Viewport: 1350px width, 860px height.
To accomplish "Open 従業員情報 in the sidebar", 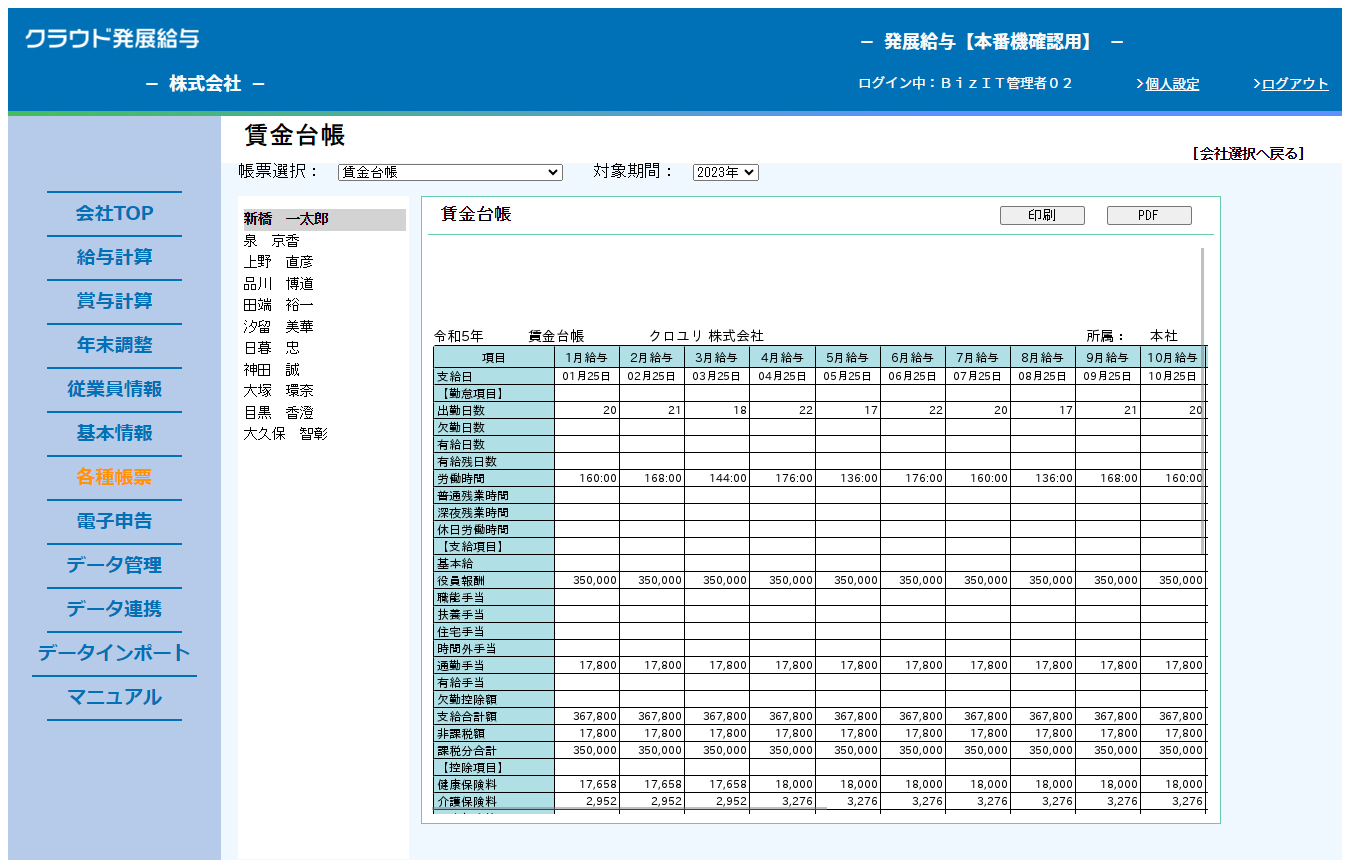I will 114,389.
